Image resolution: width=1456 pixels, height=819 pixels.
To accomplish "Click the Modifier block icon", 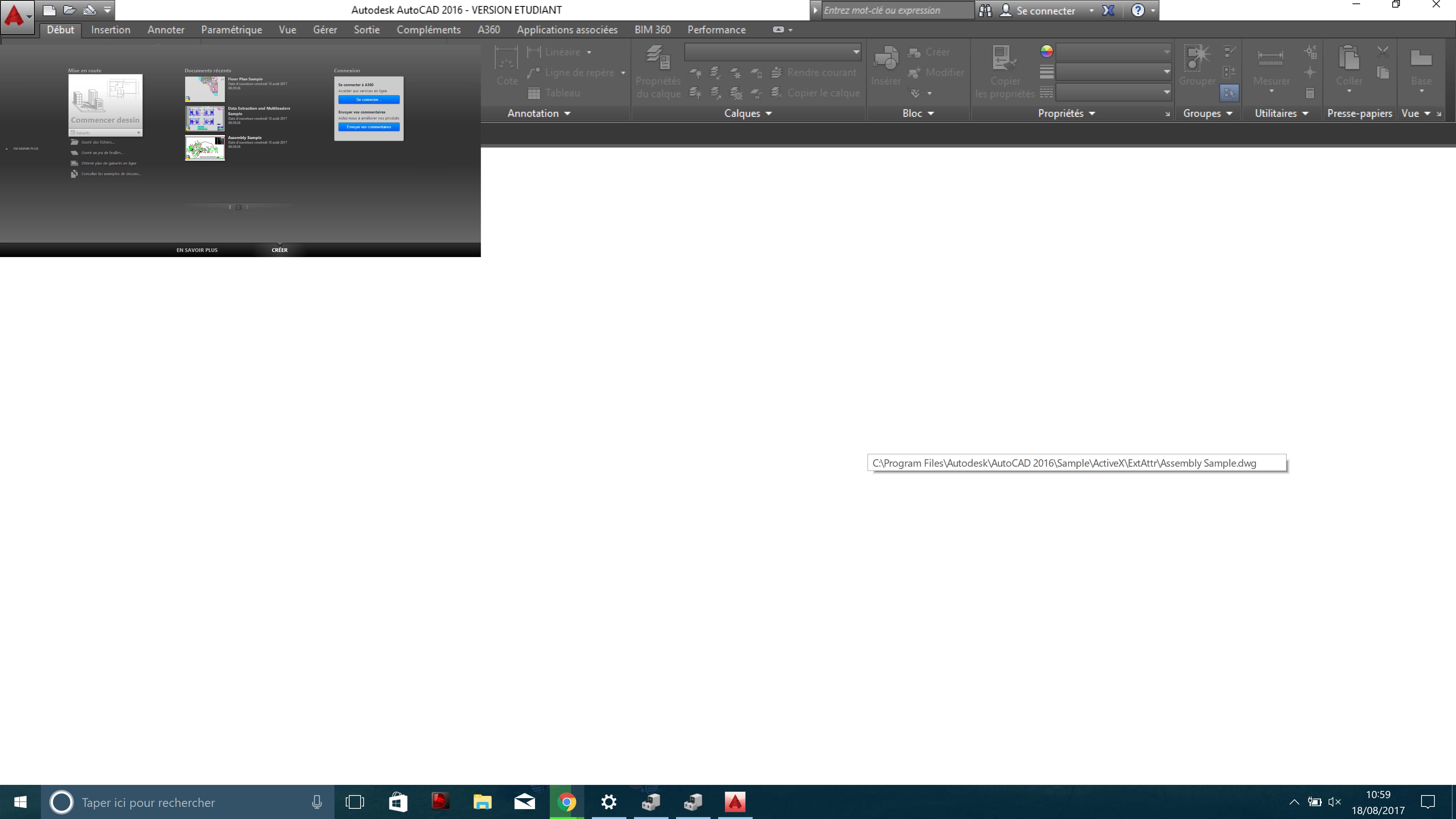I will (914, 72).
